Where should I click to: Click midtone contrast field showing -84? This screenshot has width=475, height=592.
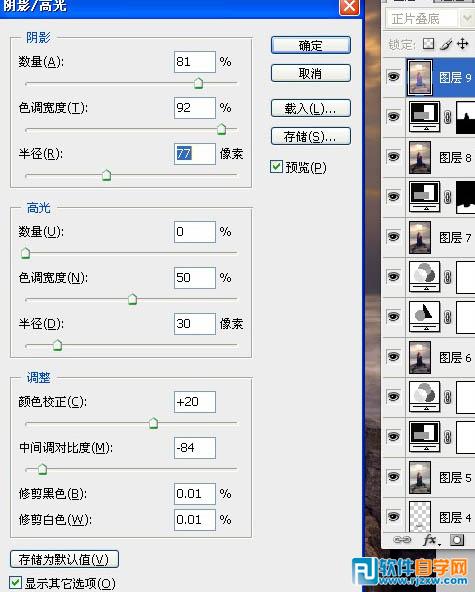coord(195,448)
